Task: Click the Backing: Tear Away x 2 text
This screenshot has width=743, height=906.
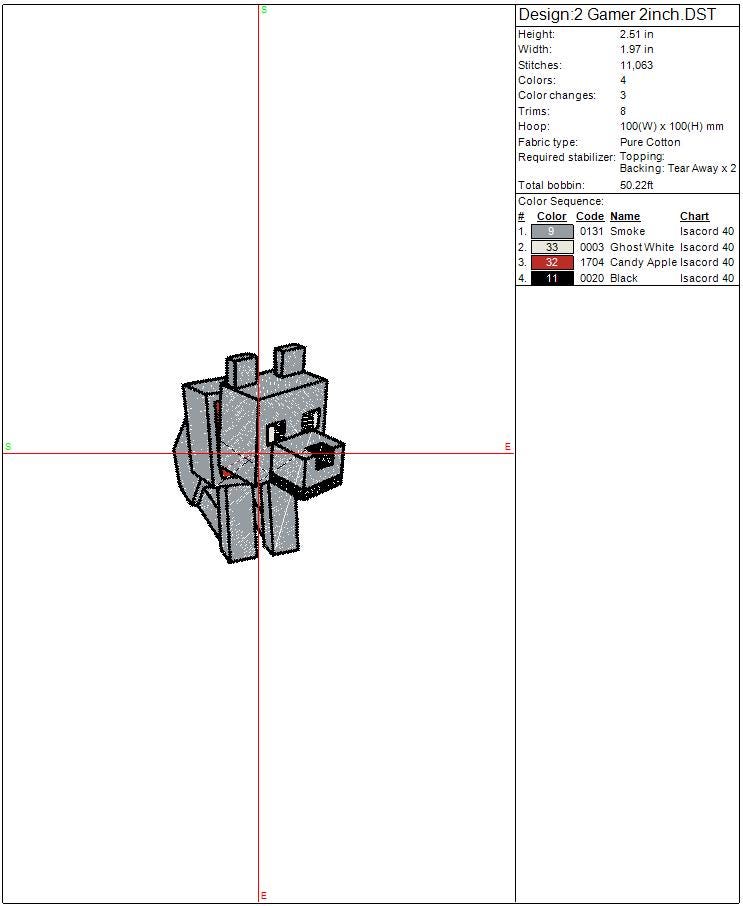Action: click(x=677, y=169)
